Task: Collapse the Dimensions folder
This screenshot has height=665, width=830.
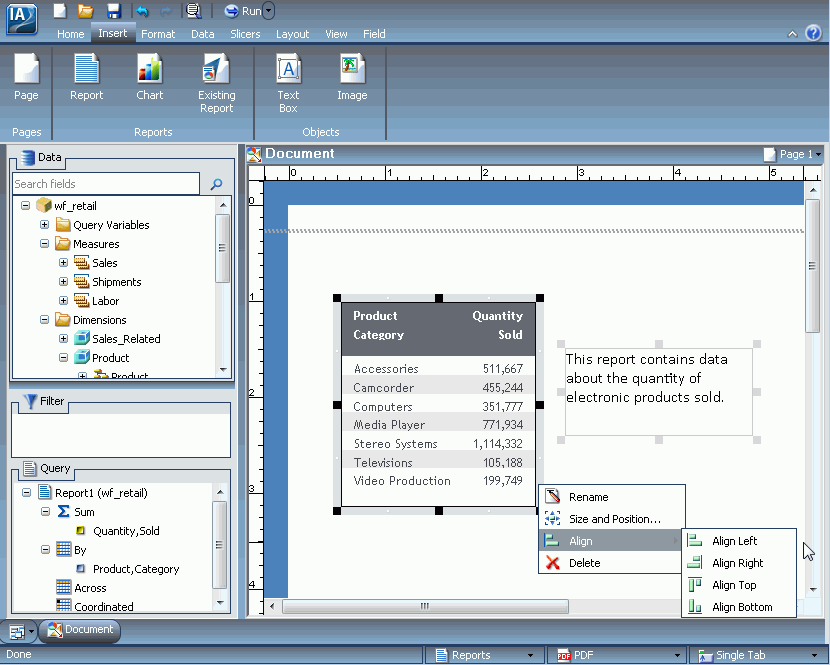Action: [44, 320]
